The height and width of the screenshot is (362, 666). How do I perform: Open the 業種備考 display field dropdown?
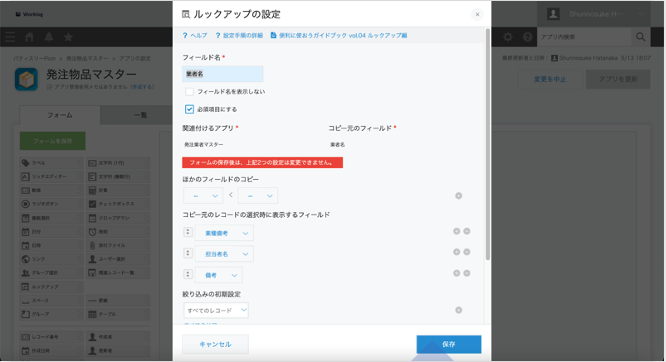pyautogui.click(x=224, y=233)
